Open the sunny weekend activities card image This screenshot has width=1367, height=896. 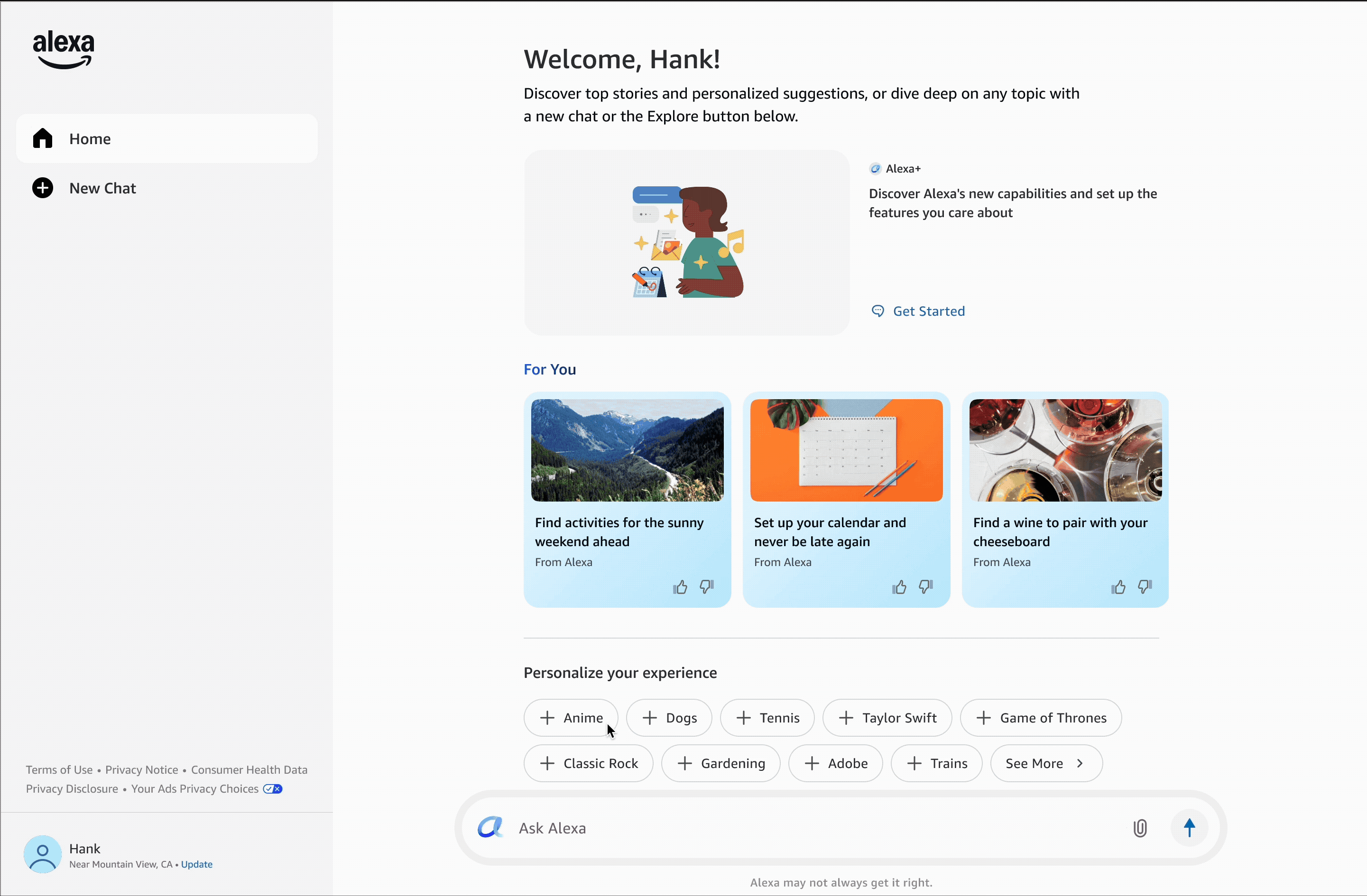pyautogui.click(x=627, y=450)
